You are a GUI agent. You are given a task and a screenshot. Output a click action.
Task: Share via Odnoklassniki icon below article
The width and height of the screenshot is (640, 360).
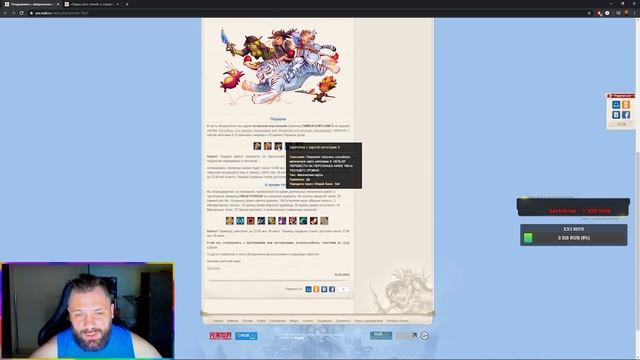[x=316, y=289]
